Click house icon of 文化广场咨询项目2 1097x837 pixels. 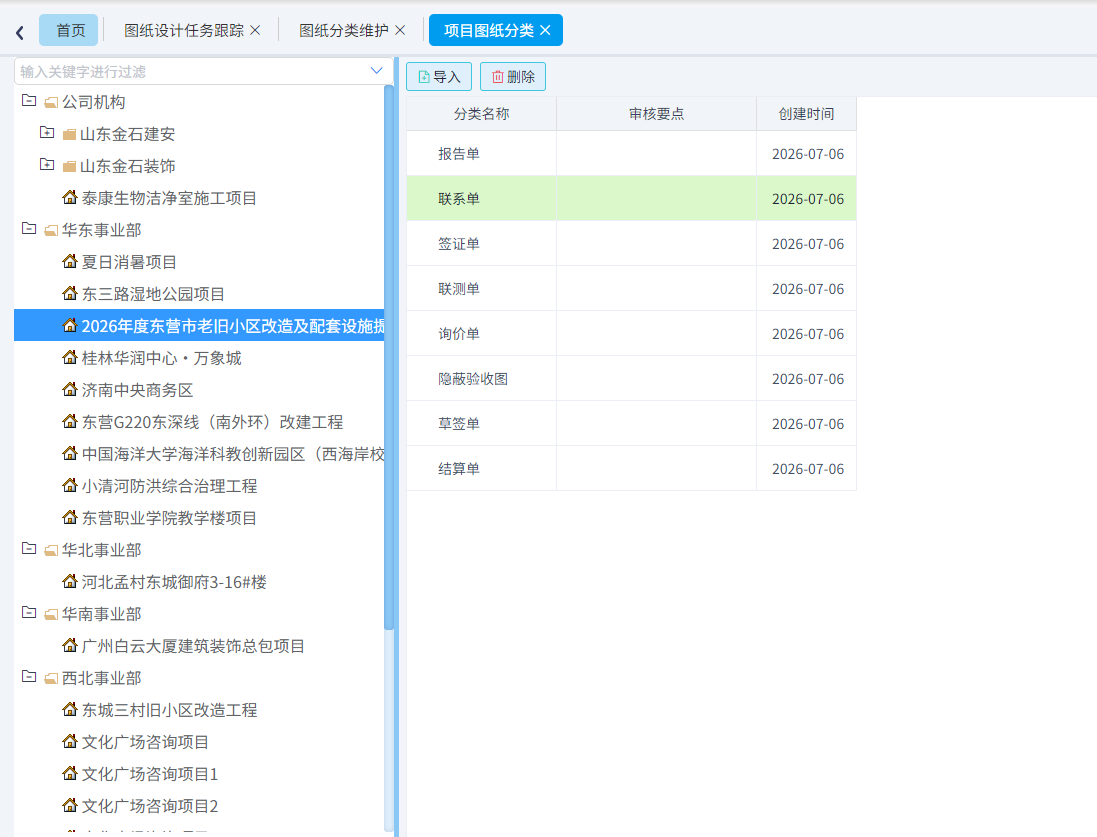pyautogui.click(x=70, y=806)
